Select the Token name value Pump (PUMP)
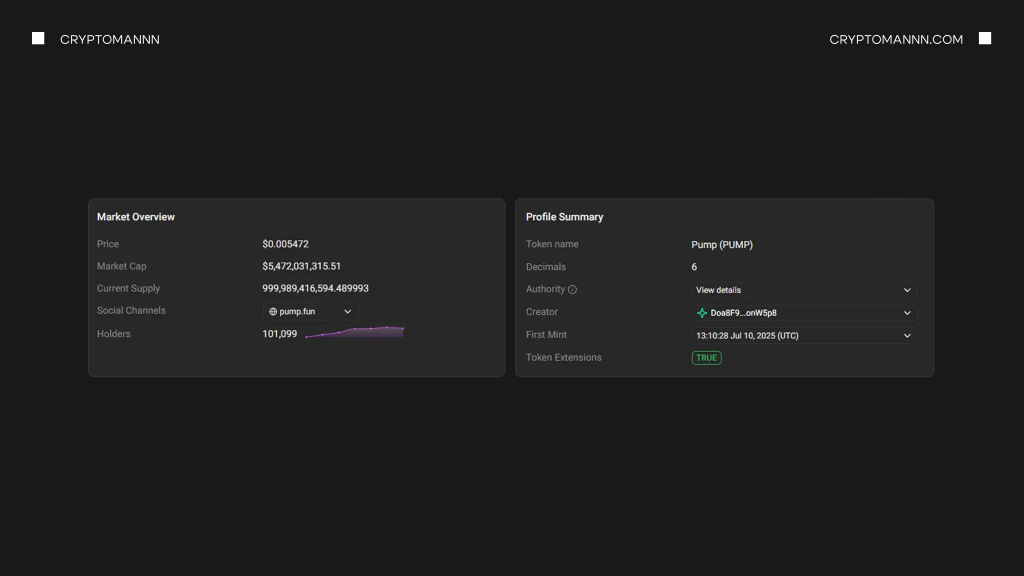Screen dimensions: 1024x576 click(722, 244)
